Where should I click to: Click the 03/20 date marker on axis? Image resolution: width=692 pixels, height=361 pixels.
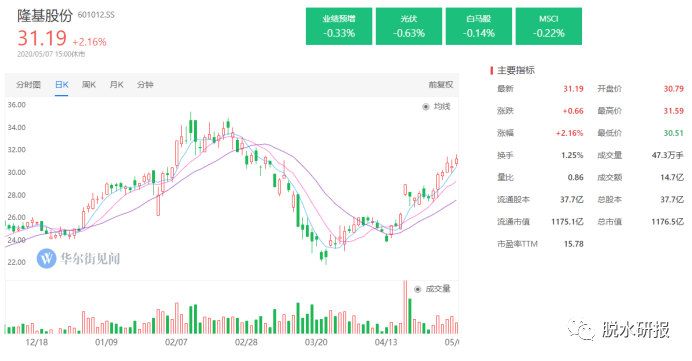[316, 342]
